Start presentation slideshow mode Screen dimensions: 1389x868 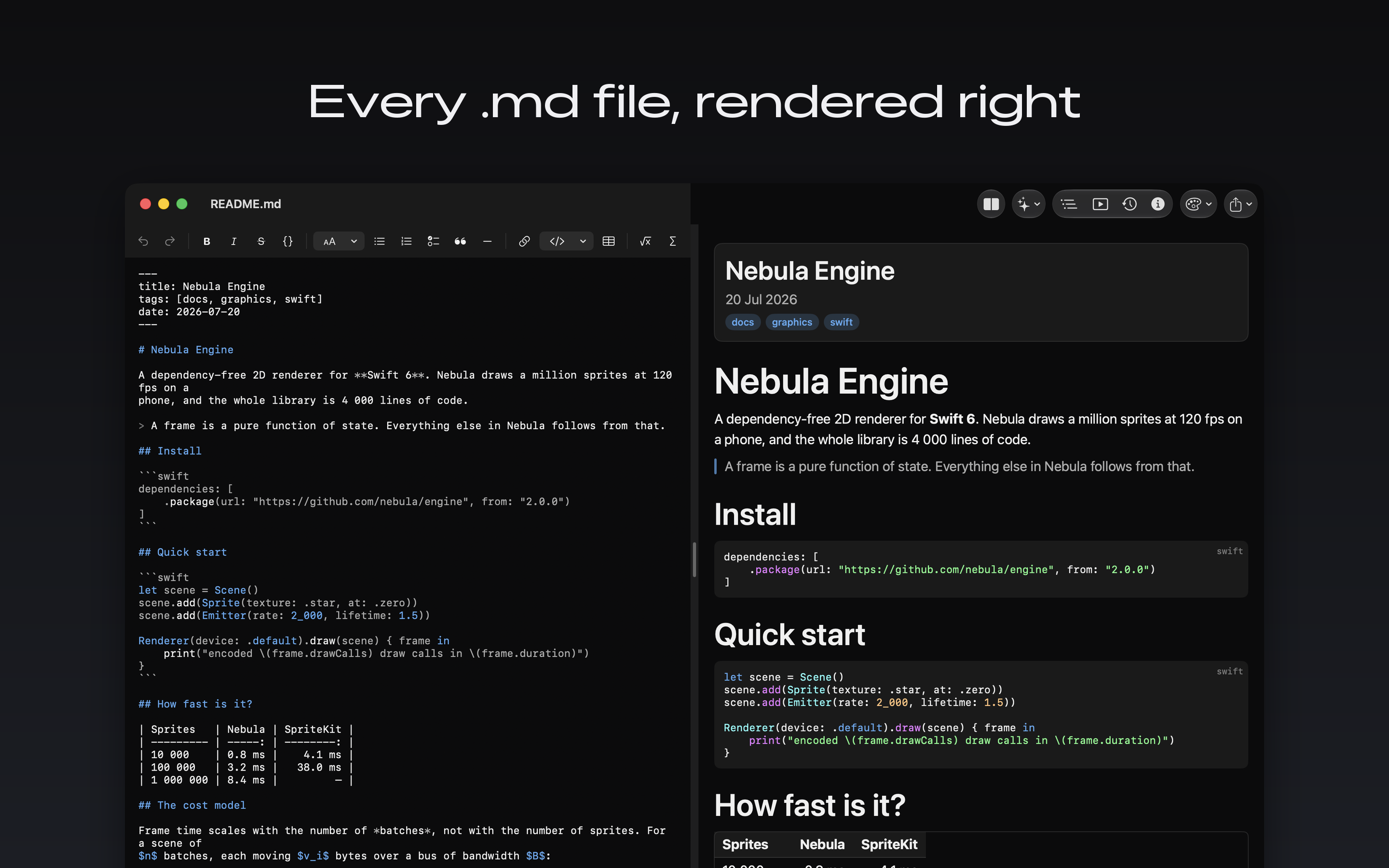pos(1100,204)
